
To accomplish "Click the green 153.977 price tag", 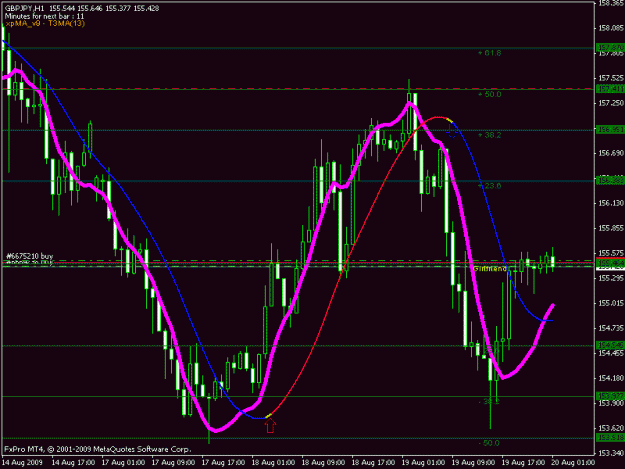I will tap(610, 396).
